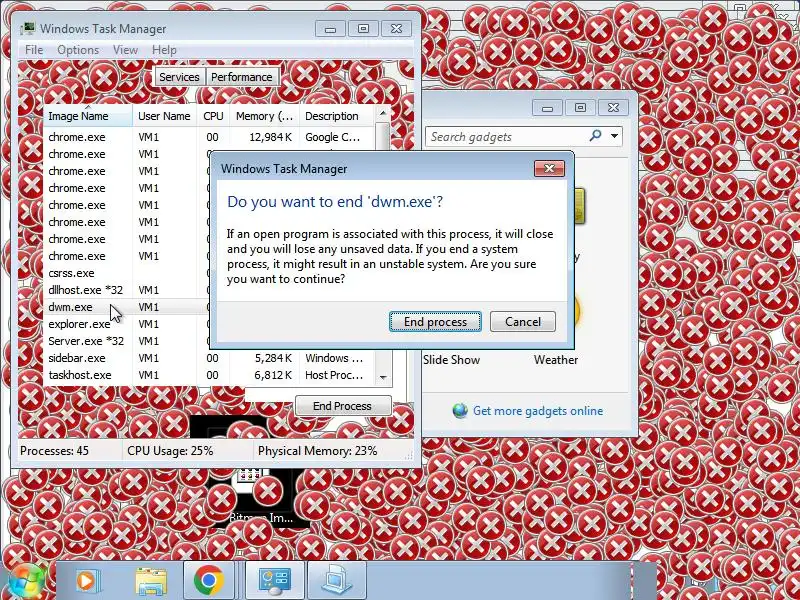The image size is (800, 600).
Task: Expand the search gadgets dropdown arrow
Action: tap(615, 136)
